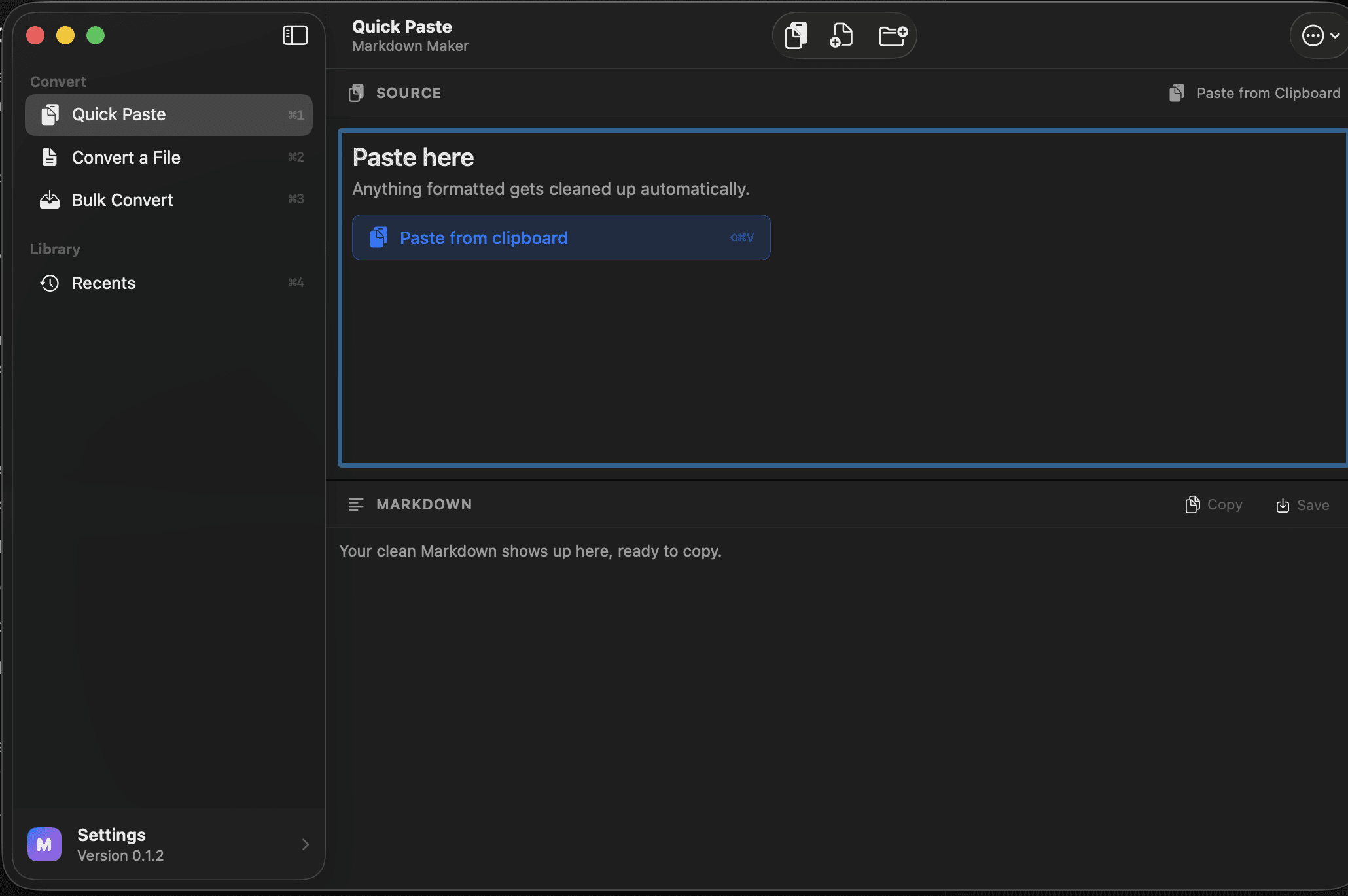Click the yellow minimize window button

[65, 35]
